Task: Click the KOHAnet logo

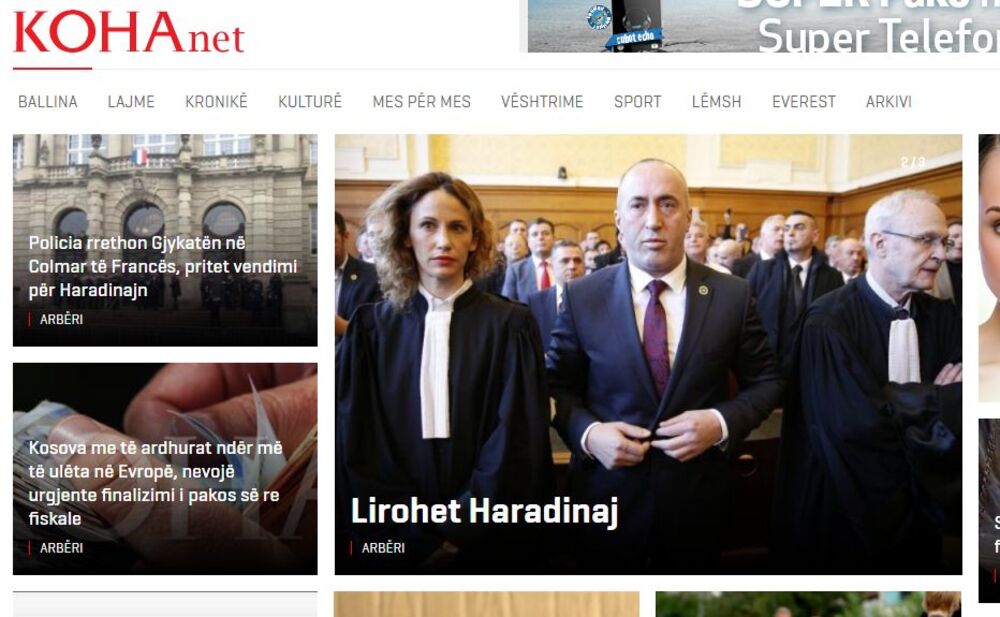Action: pyautogui.click(x=129, y=33)
